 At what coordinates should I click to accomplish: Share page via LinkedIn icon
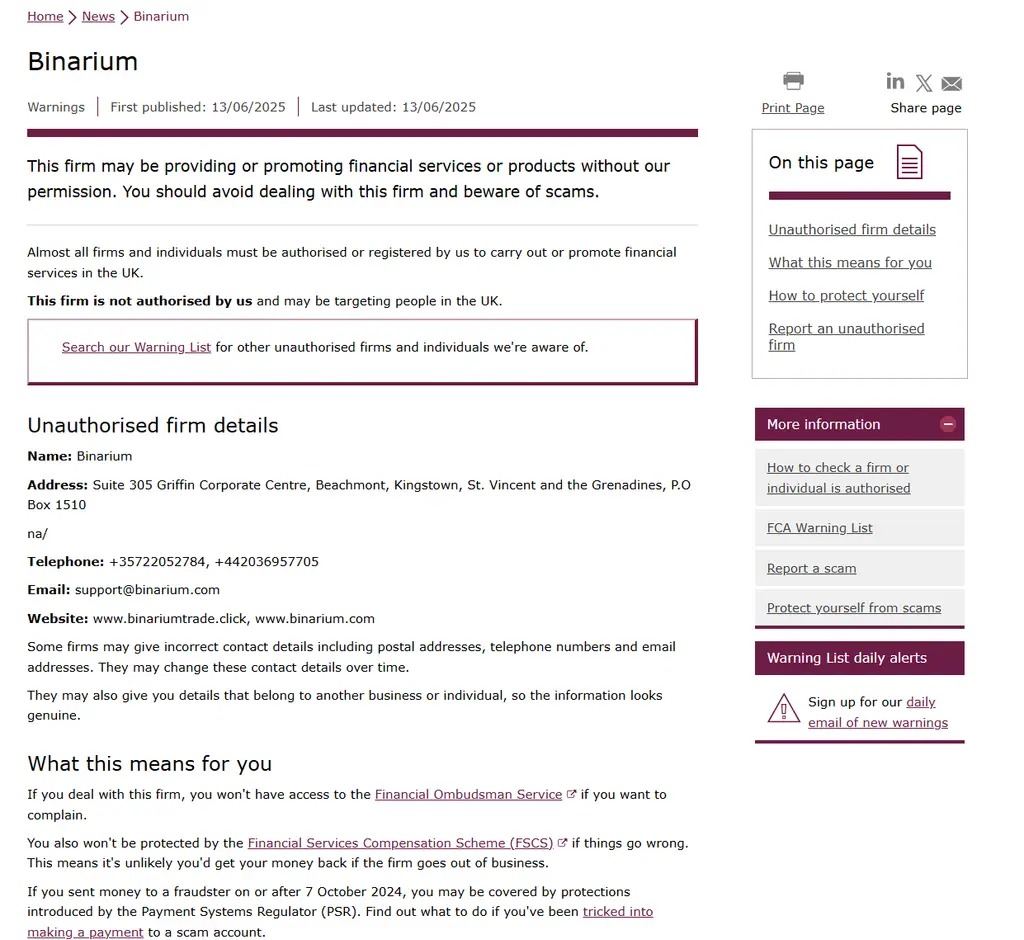point(895,82)
